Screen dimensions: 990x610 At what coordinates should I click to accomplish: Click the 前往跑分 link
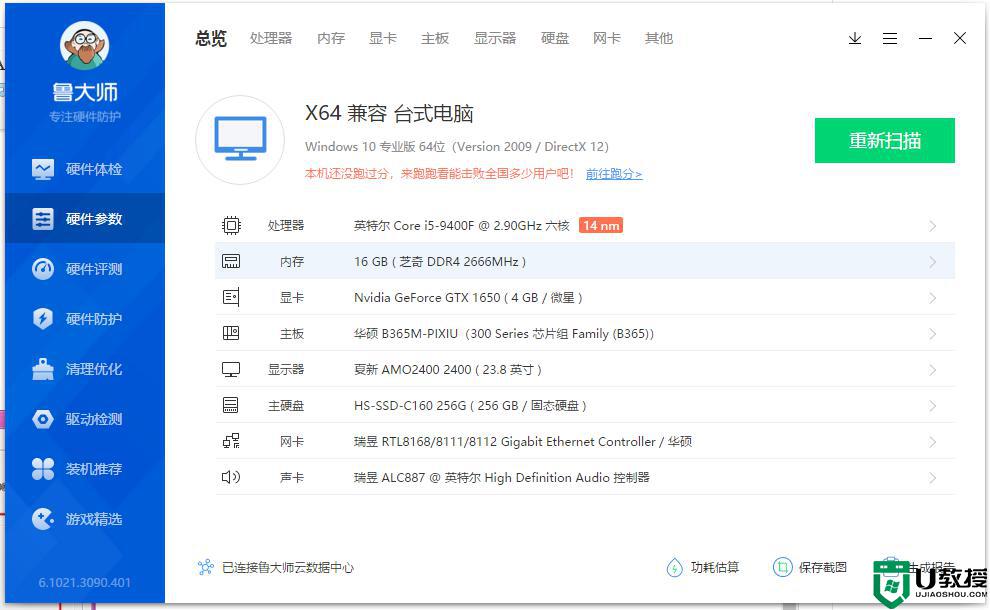pyautogui.click(x=613, y=174)
